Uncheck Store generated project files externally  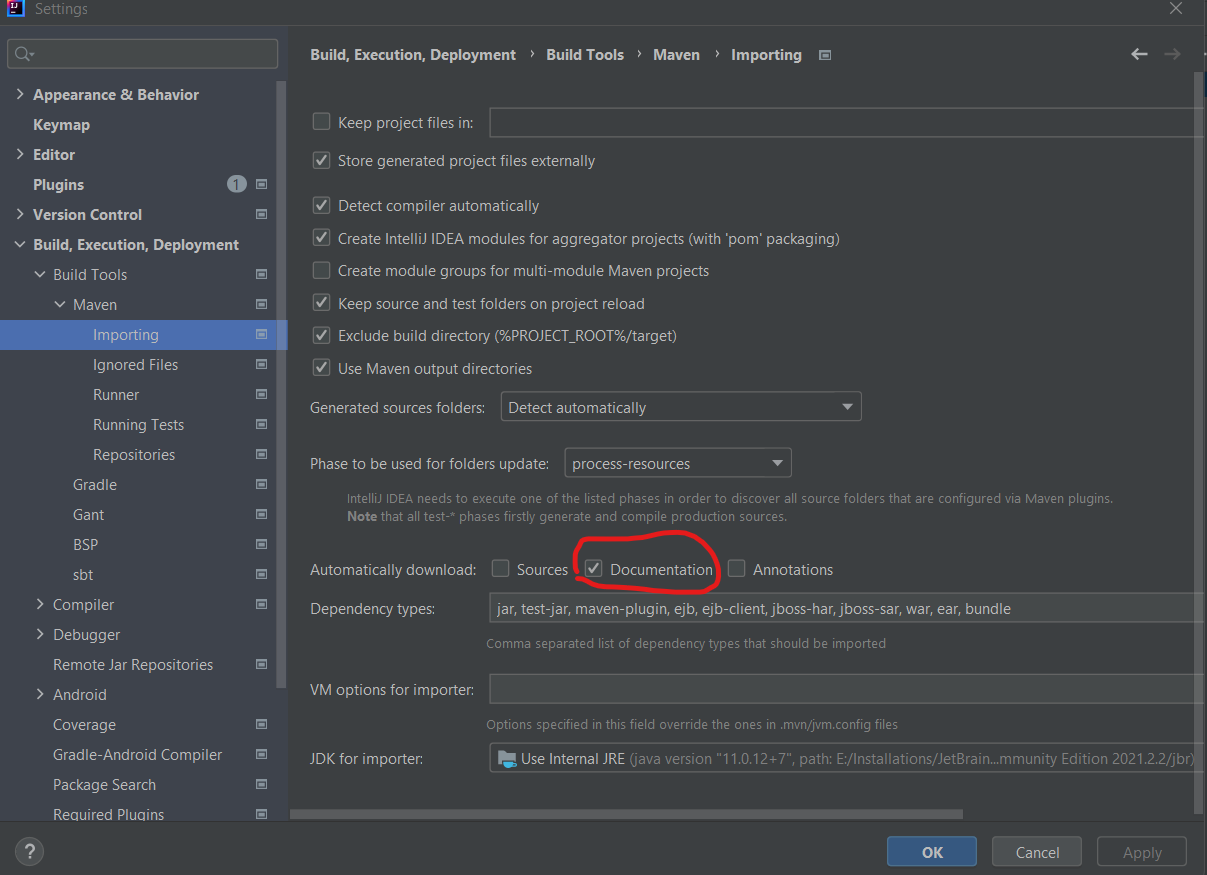[x=321, y=160]
